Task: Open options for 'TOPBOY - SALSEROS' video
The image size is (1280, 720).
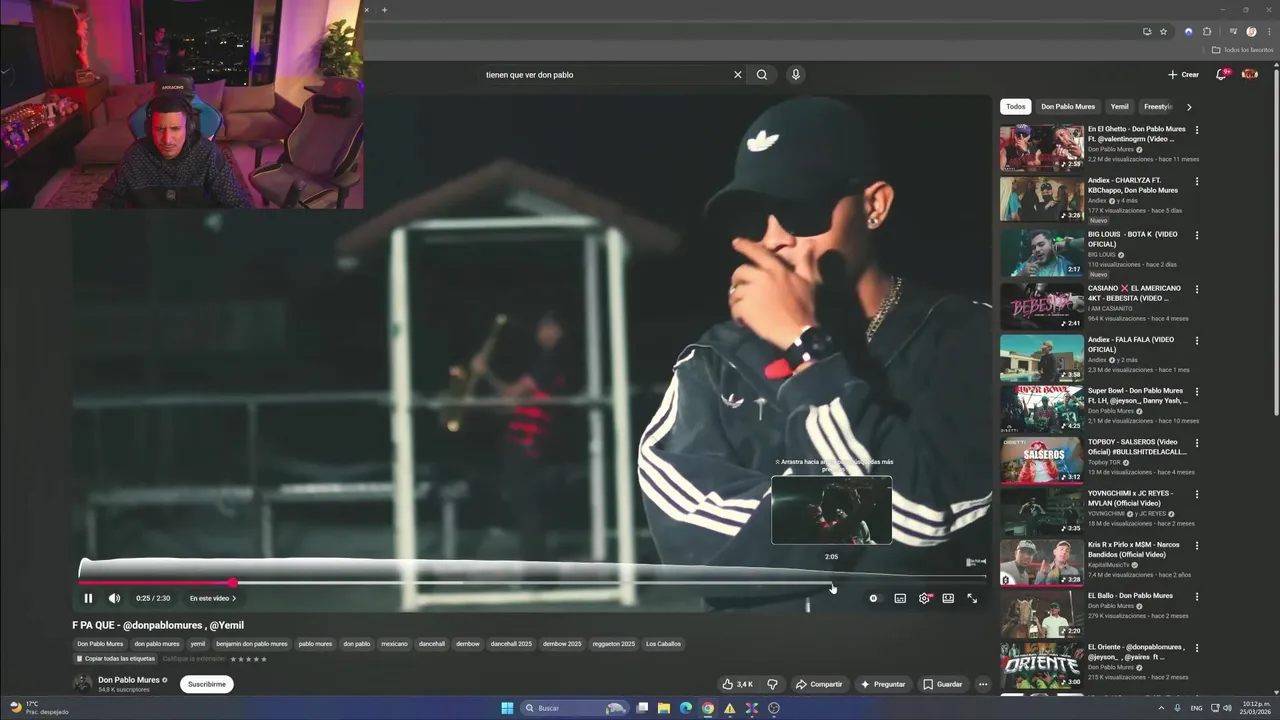Action: click(x=1197, y=442)
